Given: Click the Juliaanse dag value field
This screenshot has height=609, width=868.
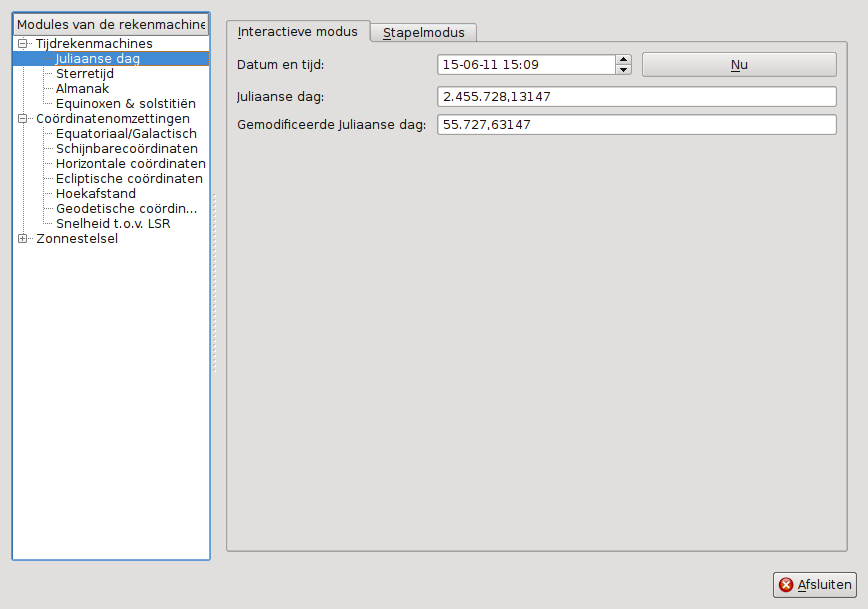Looking at the screenshot, I should coord(636,97).
